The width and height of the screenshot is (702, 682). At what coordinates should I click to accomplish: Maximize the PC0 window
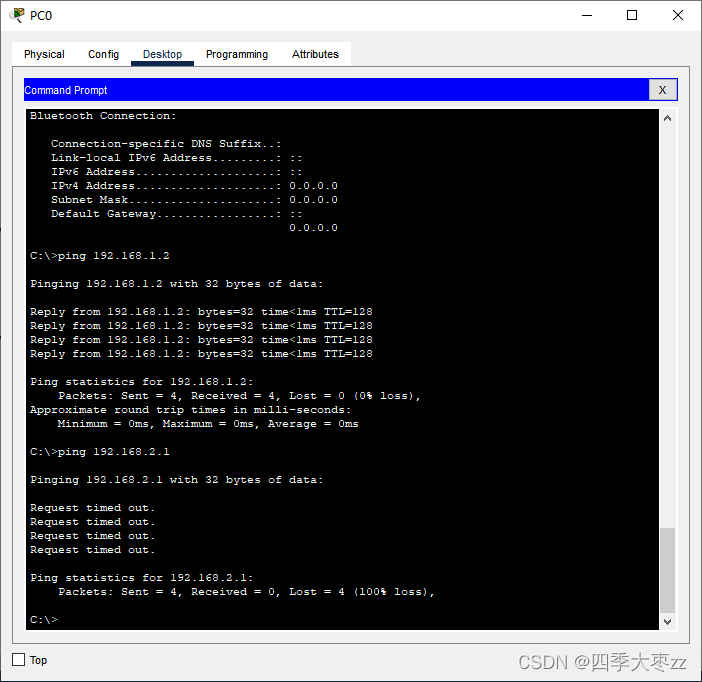(632, 15)
